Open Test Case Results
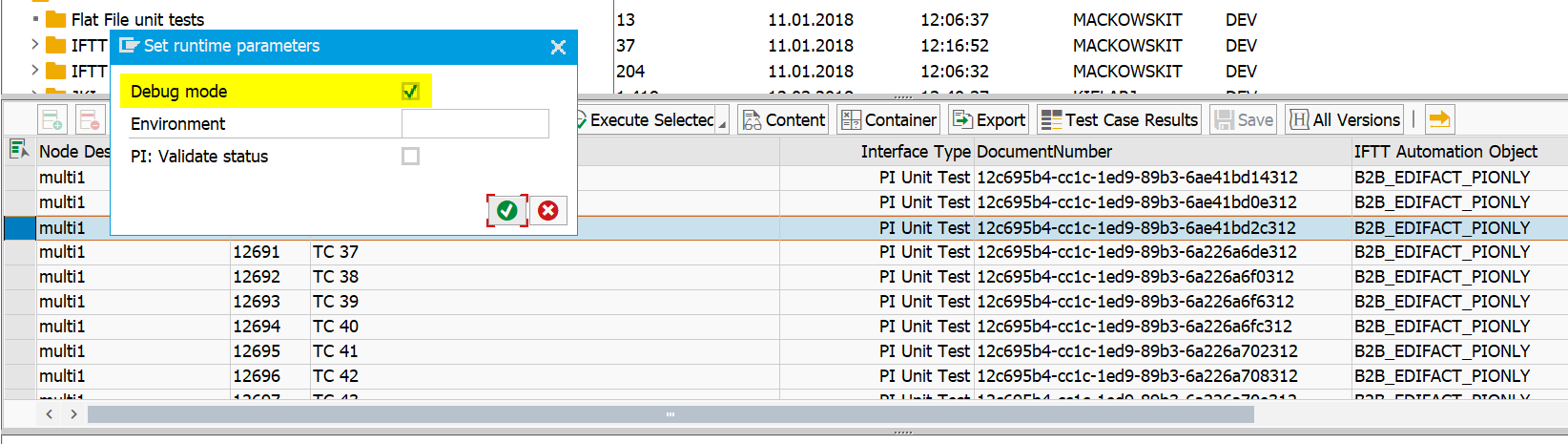Viewport: 1568px width, 444px height. 1119,119
